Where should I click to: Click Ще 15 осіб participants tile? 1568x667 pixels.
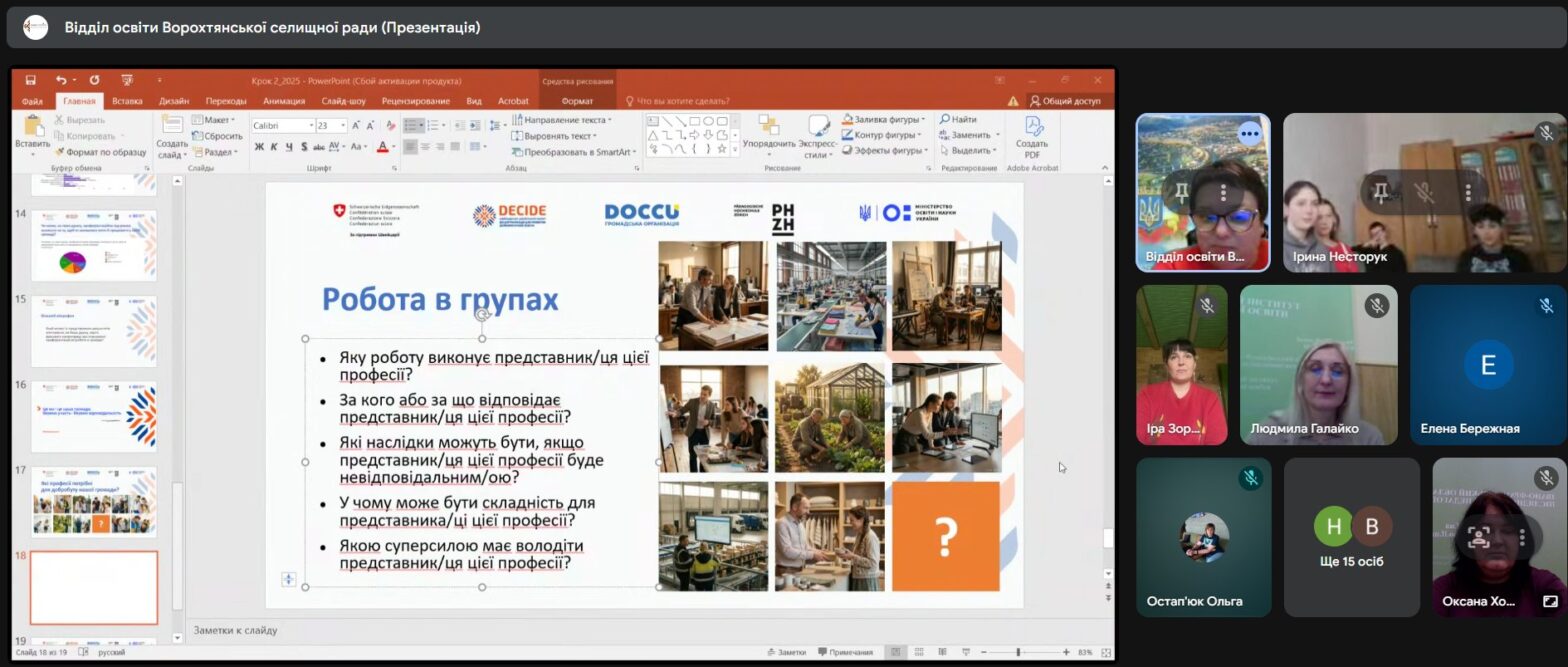pos(1351,537)
